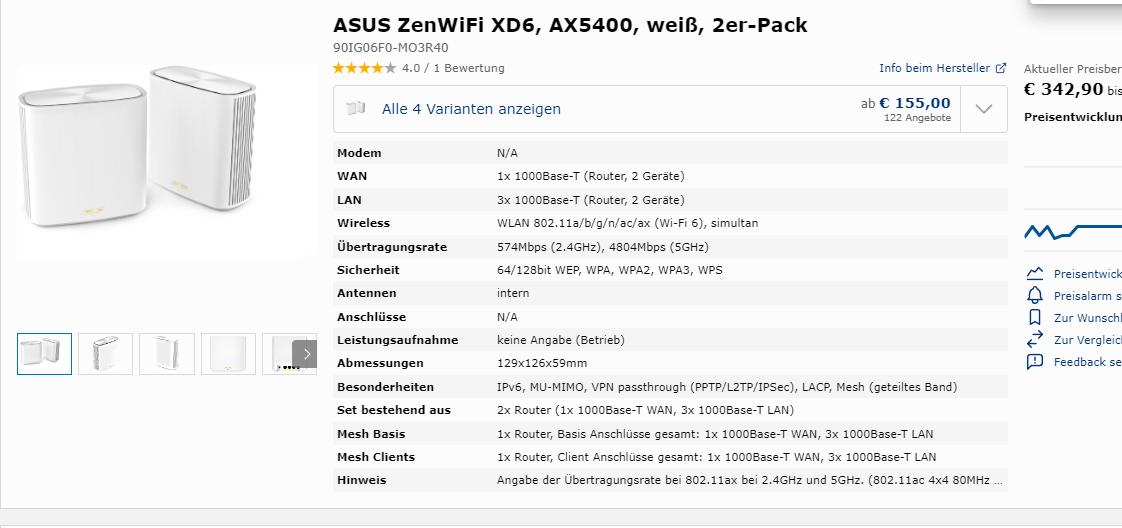Click the feedback speech bubble icon
The width and height of the screenshot is (1122, 528).
point(1035,362)
